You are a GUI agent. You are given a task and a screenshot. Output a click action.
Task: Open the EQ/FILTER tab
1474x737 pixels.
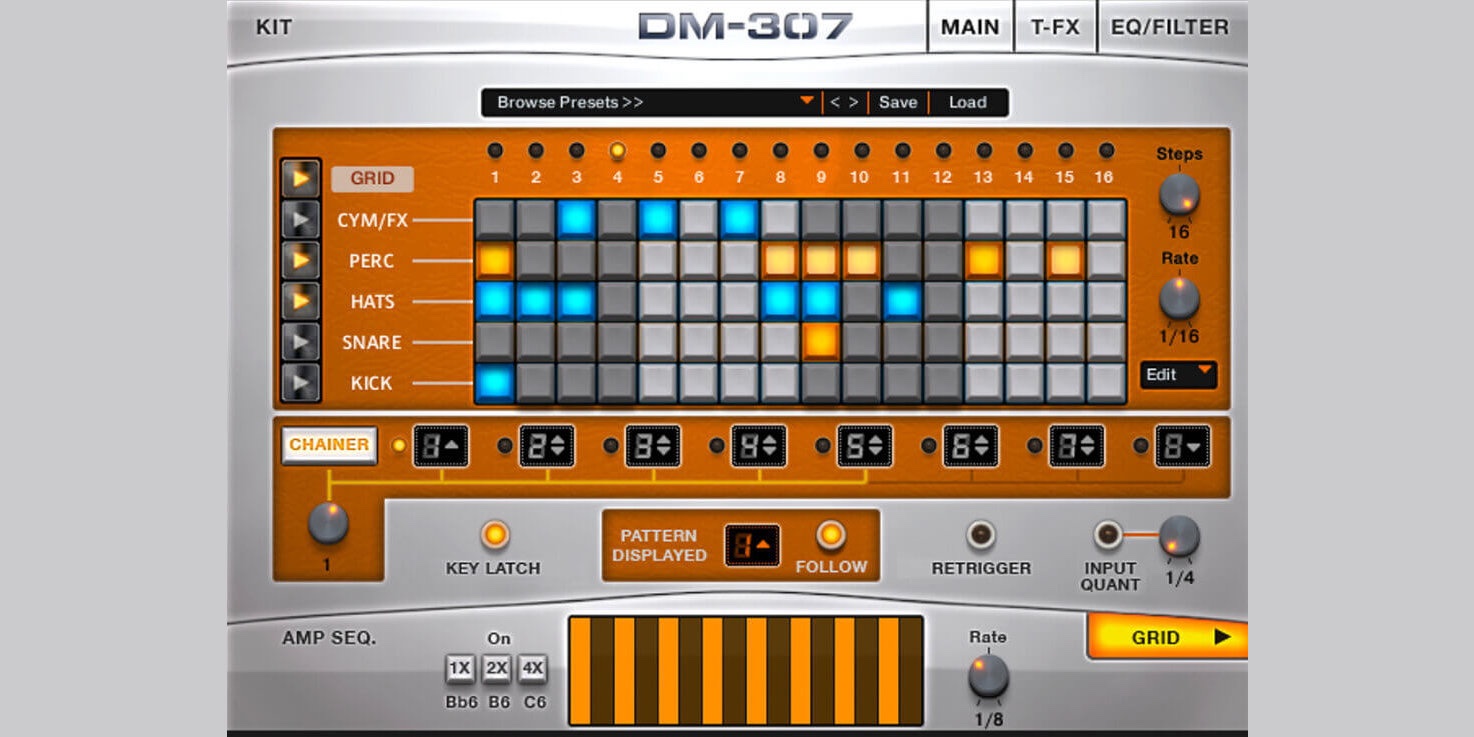[x=1169, y=27]
